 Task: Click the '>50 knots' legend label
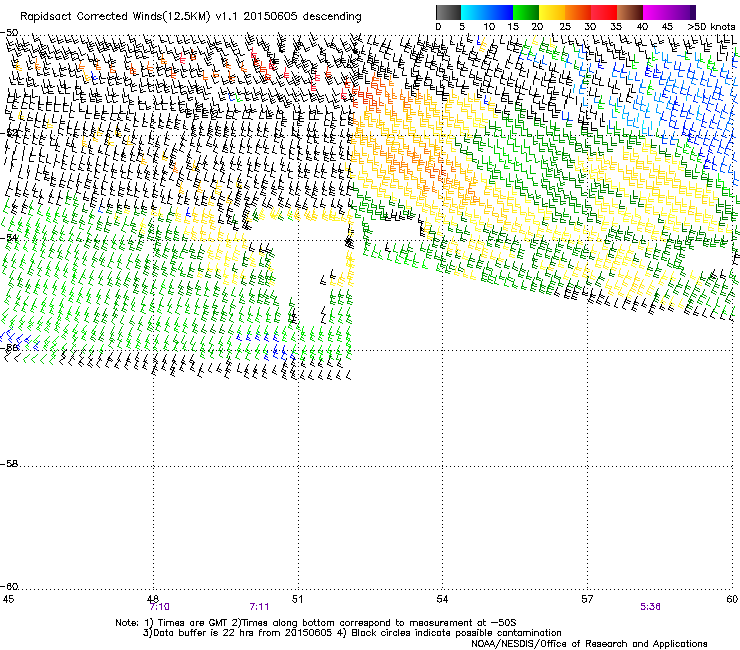tap(711, 27)
